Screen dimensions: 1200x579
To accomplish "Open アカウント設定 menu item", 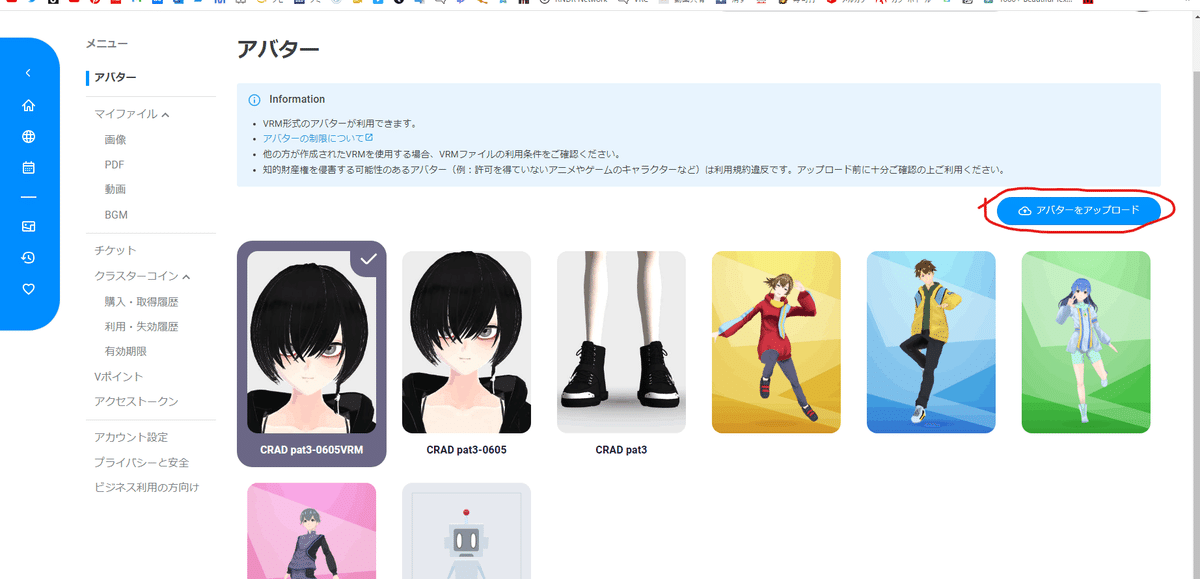I will click(131, 438).
